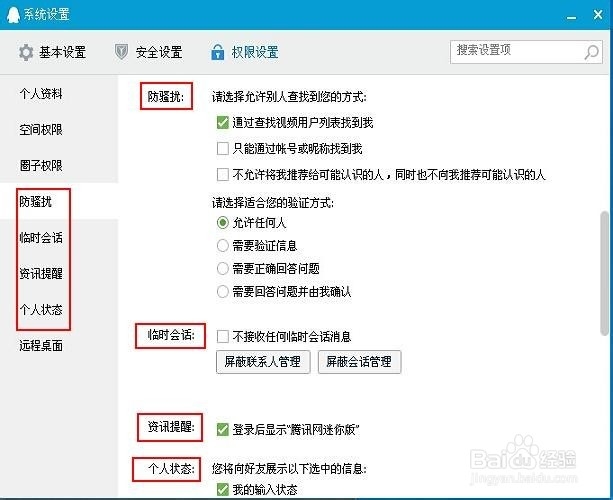Choose the 需要验证信息 radio option
Viewport: 613px width, 500px height.
click(222, 246)
